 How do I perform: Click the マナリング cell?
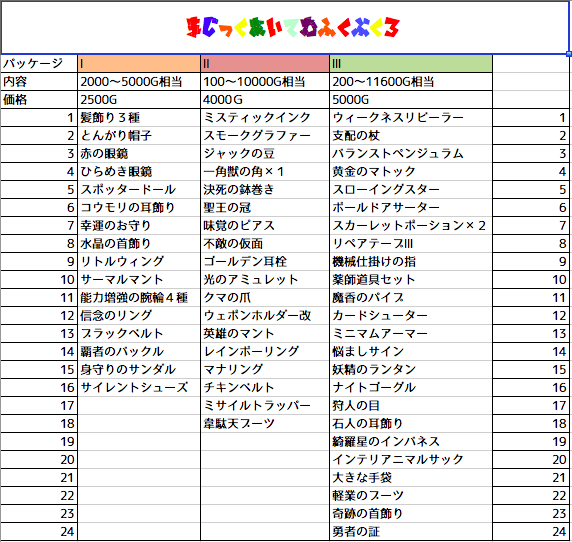265,369
